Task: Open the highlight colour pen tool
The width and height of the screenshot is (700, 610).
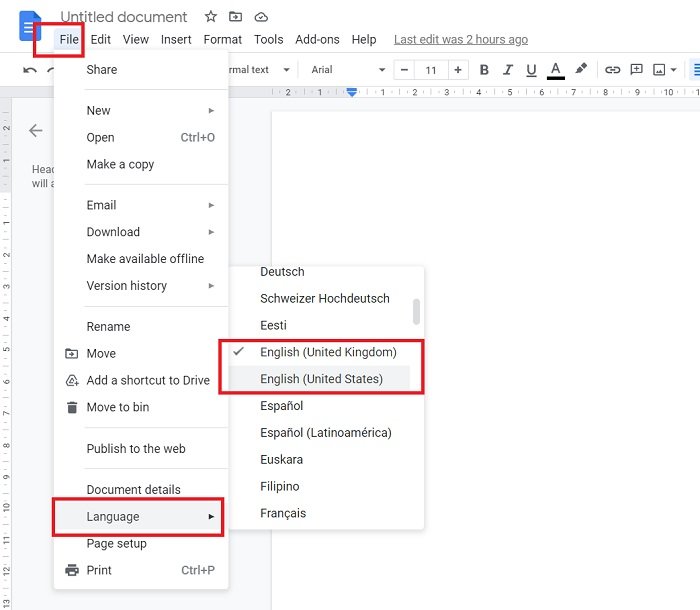Action: tap(581, 69)
